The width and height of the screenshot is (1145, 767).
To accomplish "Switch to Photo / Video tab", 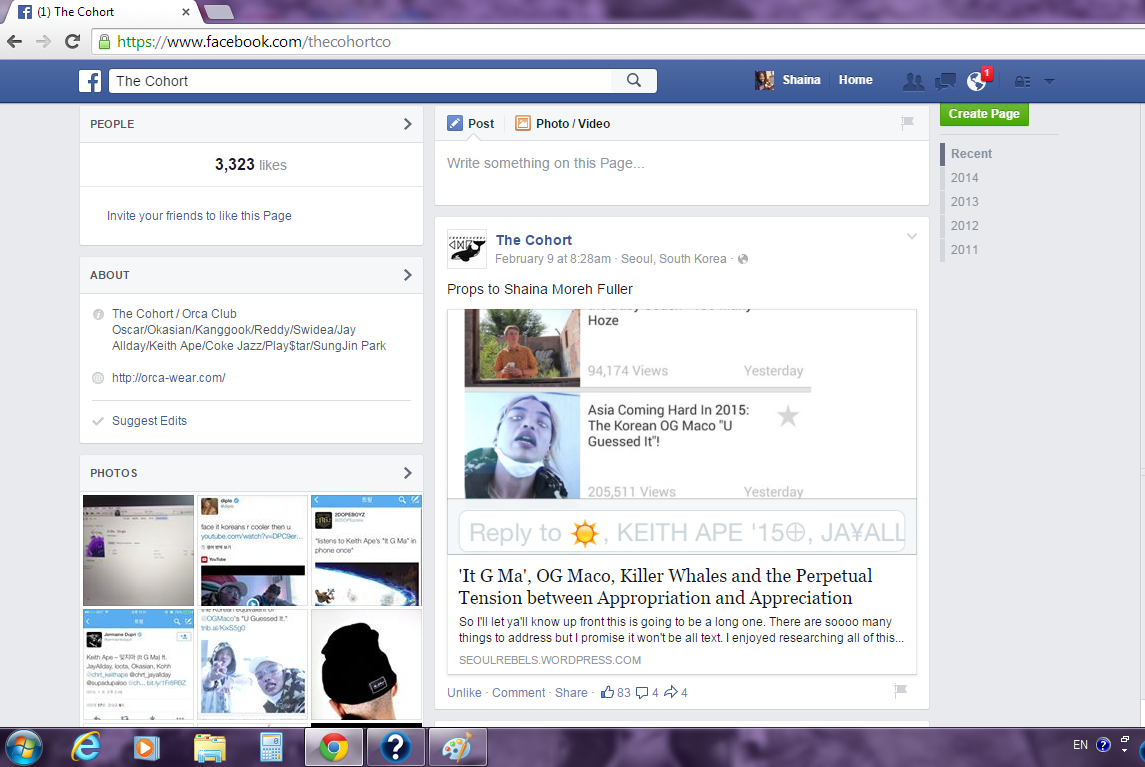I will coord(562,124).
